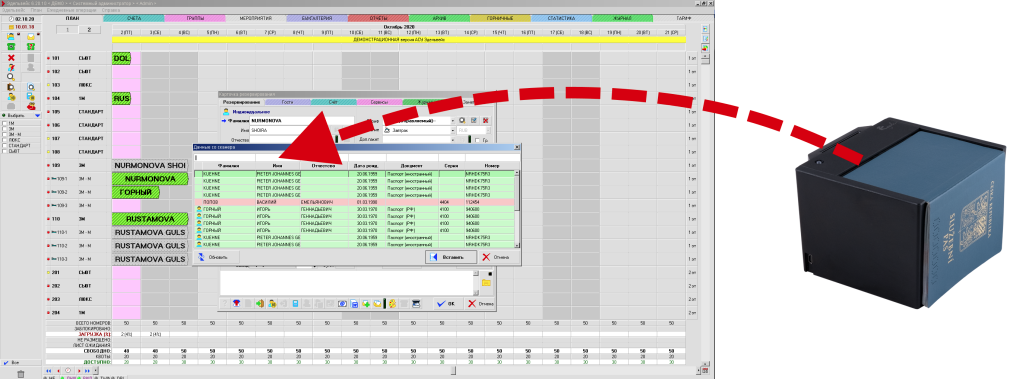Open the Гости tab in reservation card
Image resolution: width=1024 pixels, height=379 pixels.
click(287, 102)
